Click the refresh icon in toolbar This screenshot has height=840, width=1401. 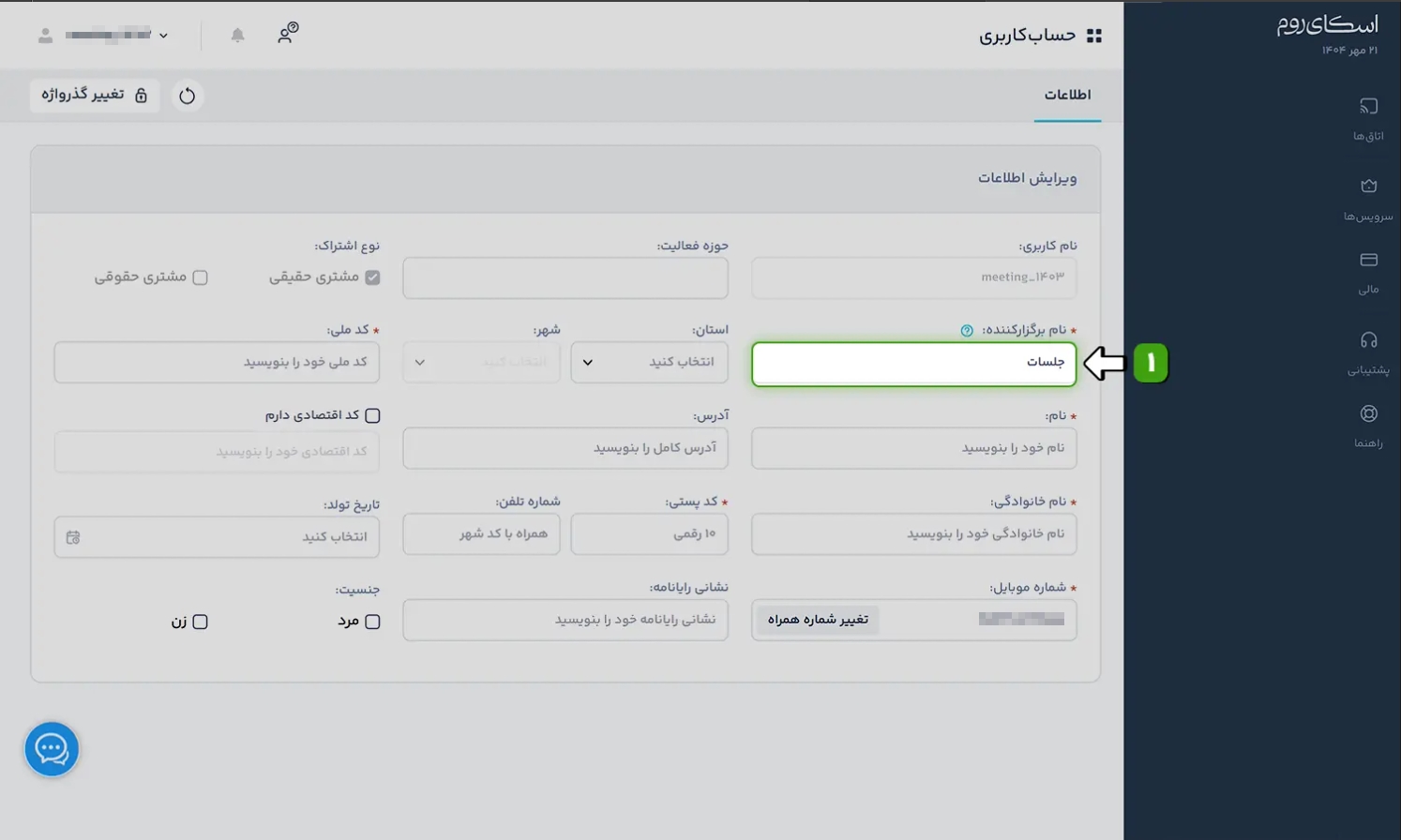(x=188, y=96)
